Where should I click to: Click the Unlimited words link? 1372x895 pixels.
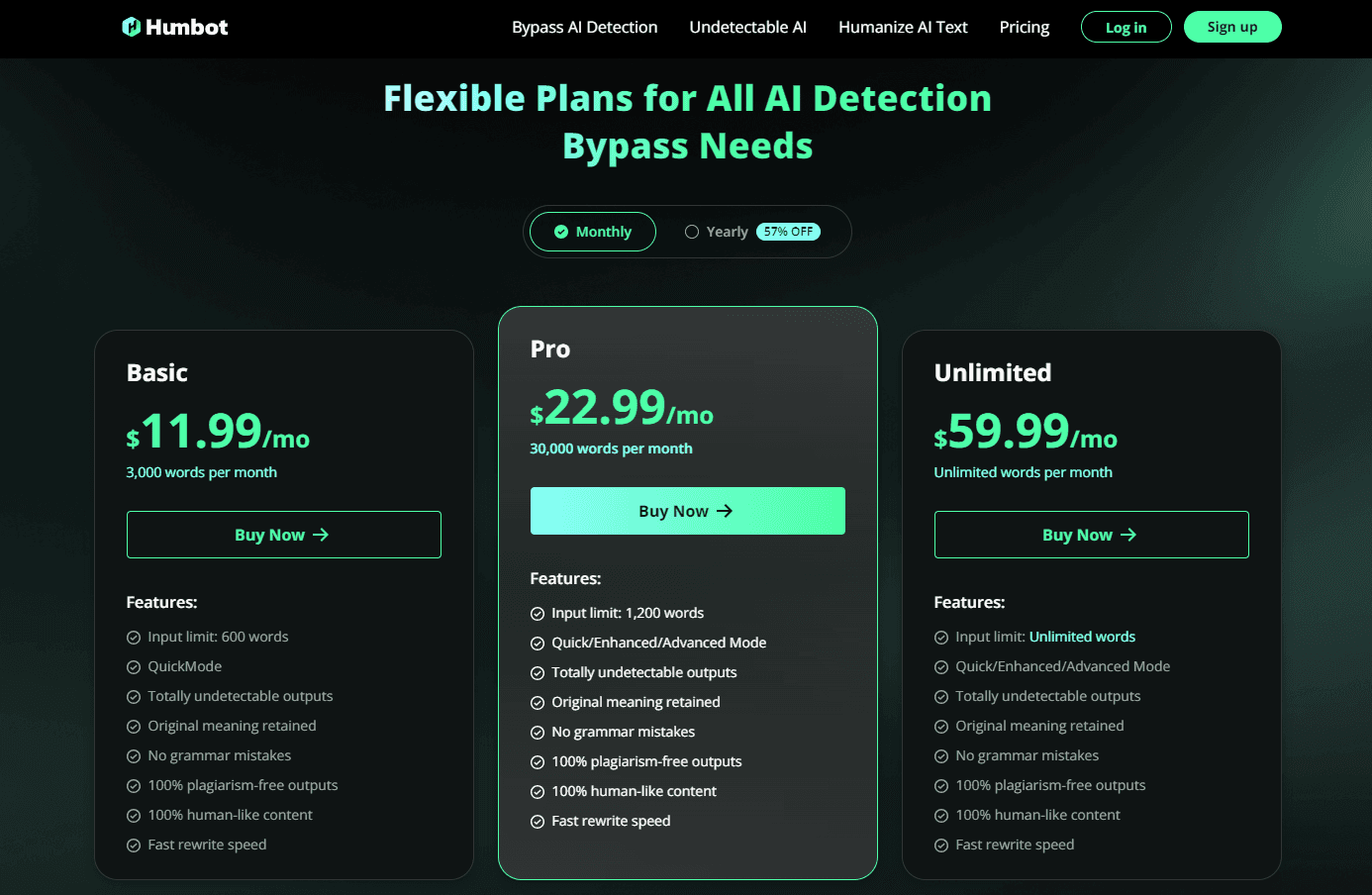[1082, 637]
